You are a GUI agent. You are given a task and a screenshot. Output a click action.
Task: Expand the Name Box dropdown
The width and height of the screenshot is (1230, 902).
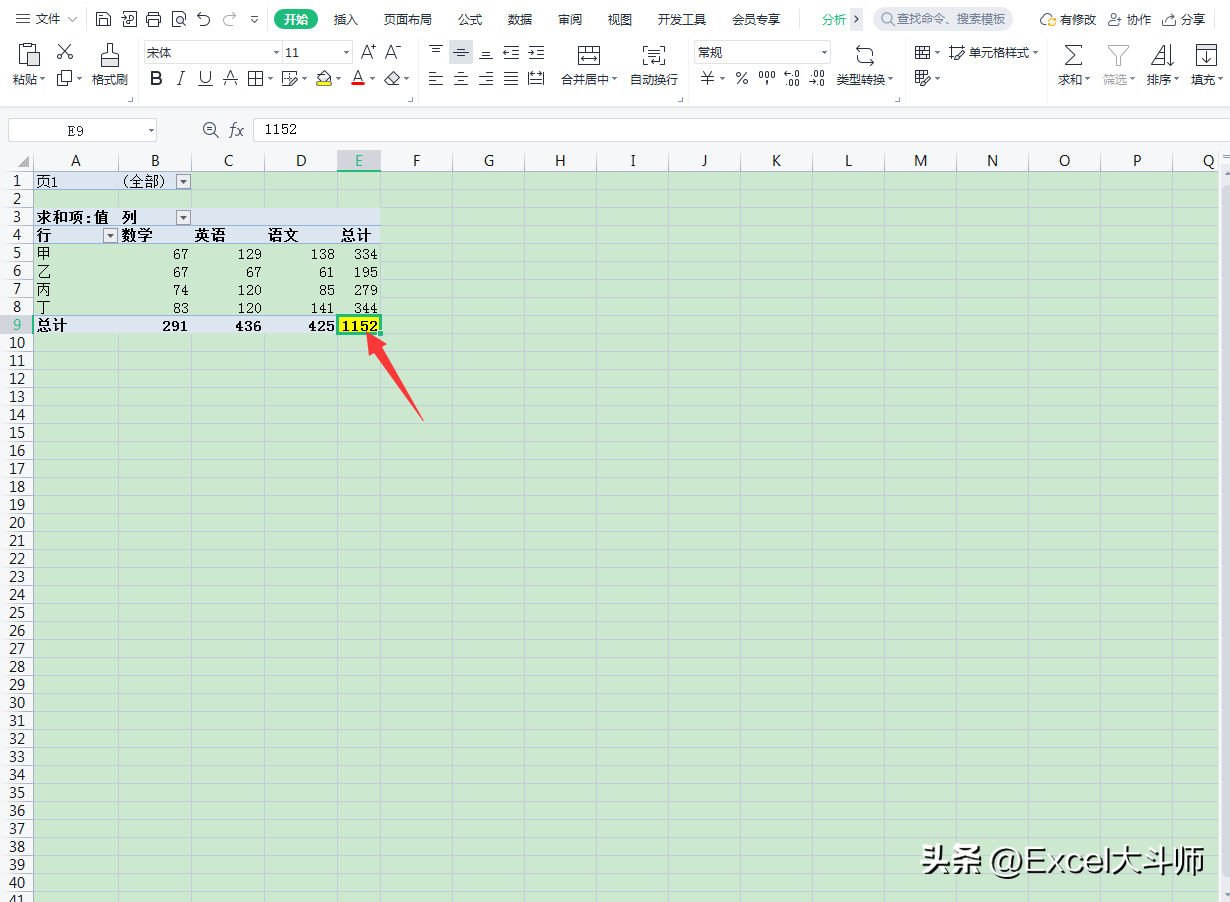151,130
